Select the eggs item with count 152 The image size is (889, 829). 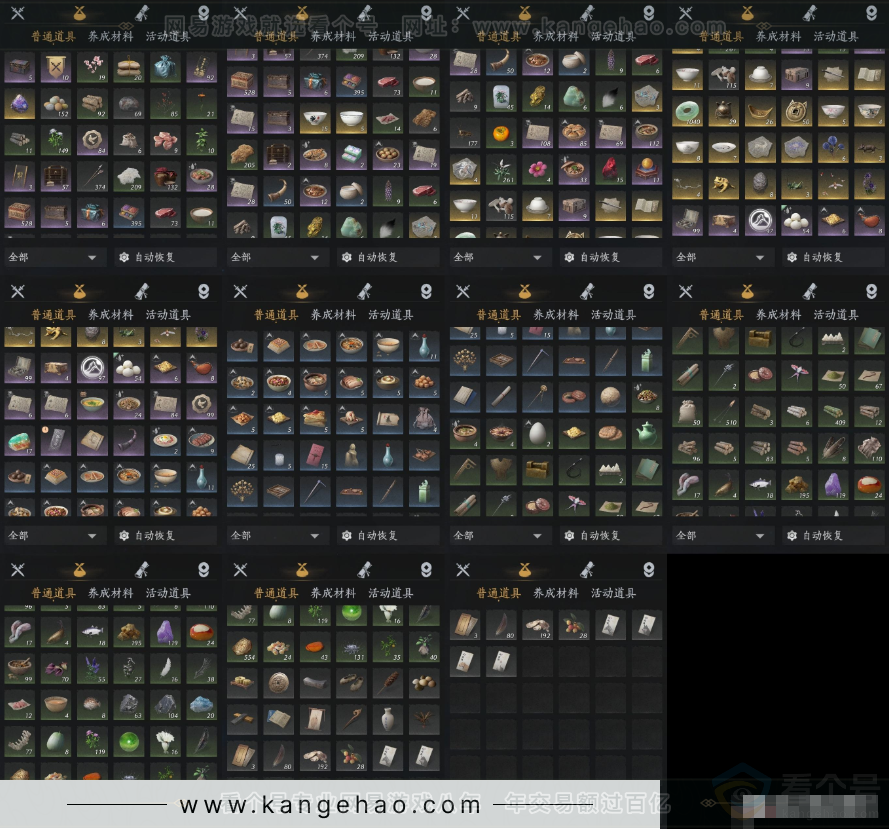pos(56,104)
